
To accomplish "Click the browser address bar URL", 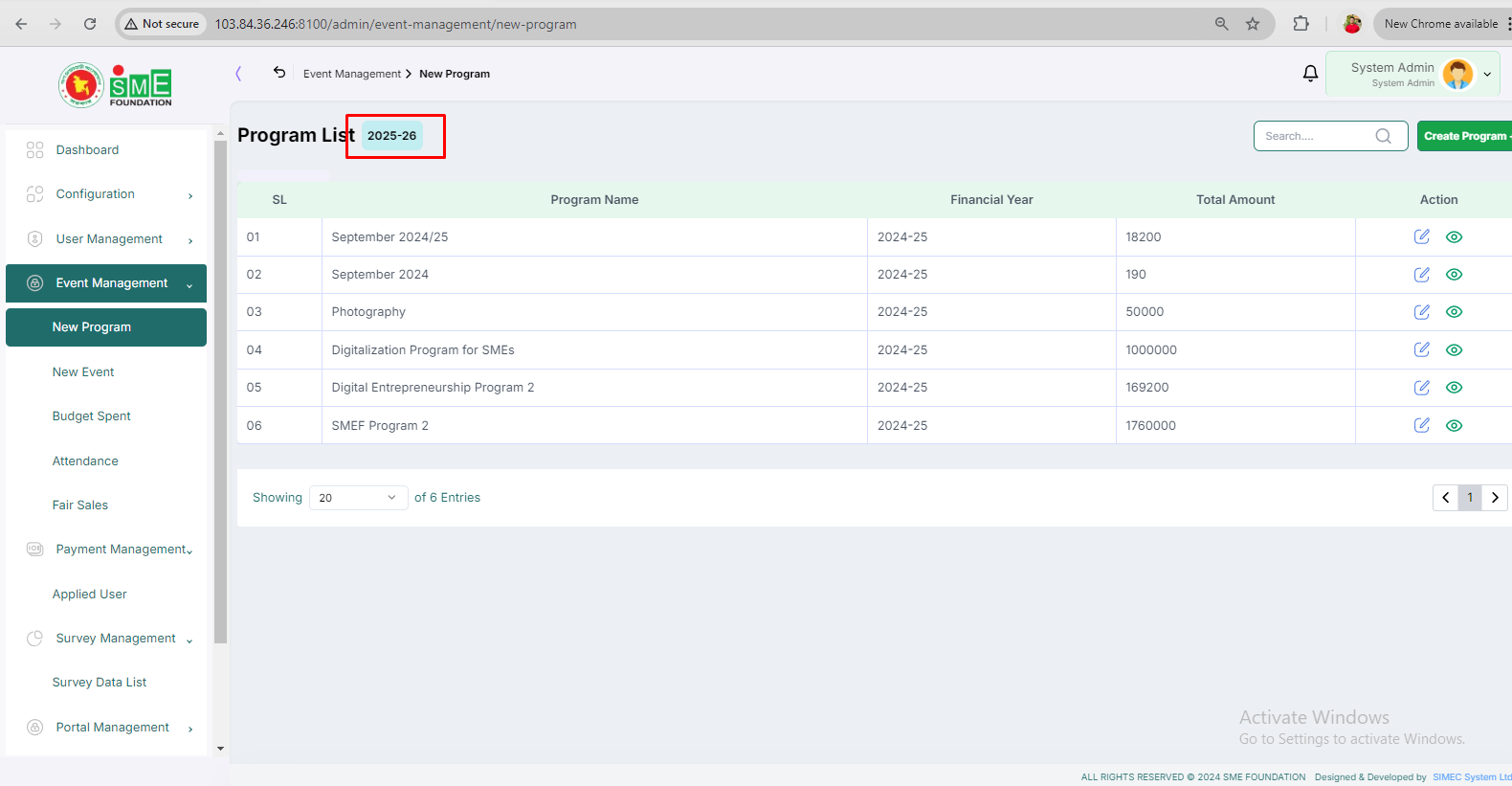I will pos(395,24).
